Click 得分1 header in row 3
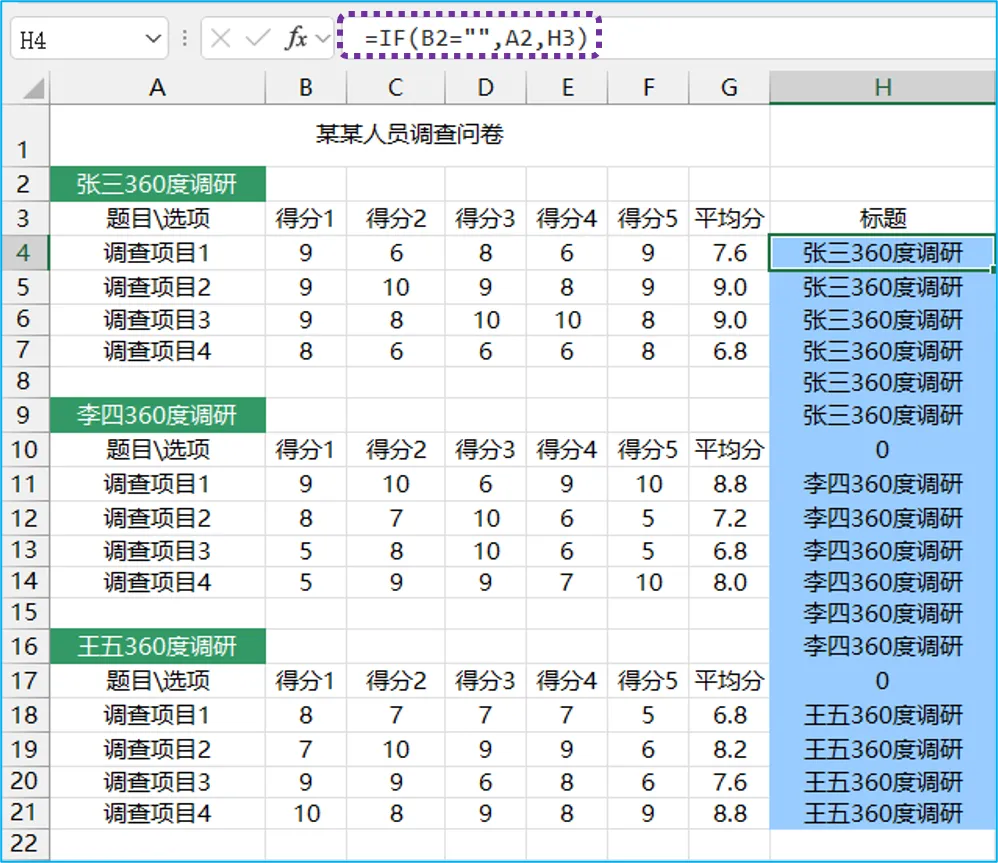Viewport: 998px width, 863px height. (x=306, y=218)
